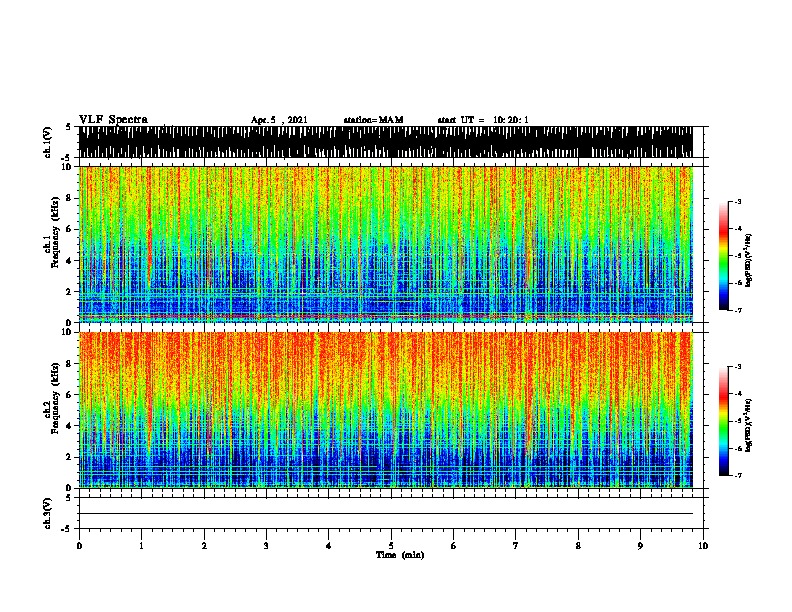Click the "Time (min)" axis label
Image resolution: width=792 pixels, height=612 pixels.
point(400,555)
